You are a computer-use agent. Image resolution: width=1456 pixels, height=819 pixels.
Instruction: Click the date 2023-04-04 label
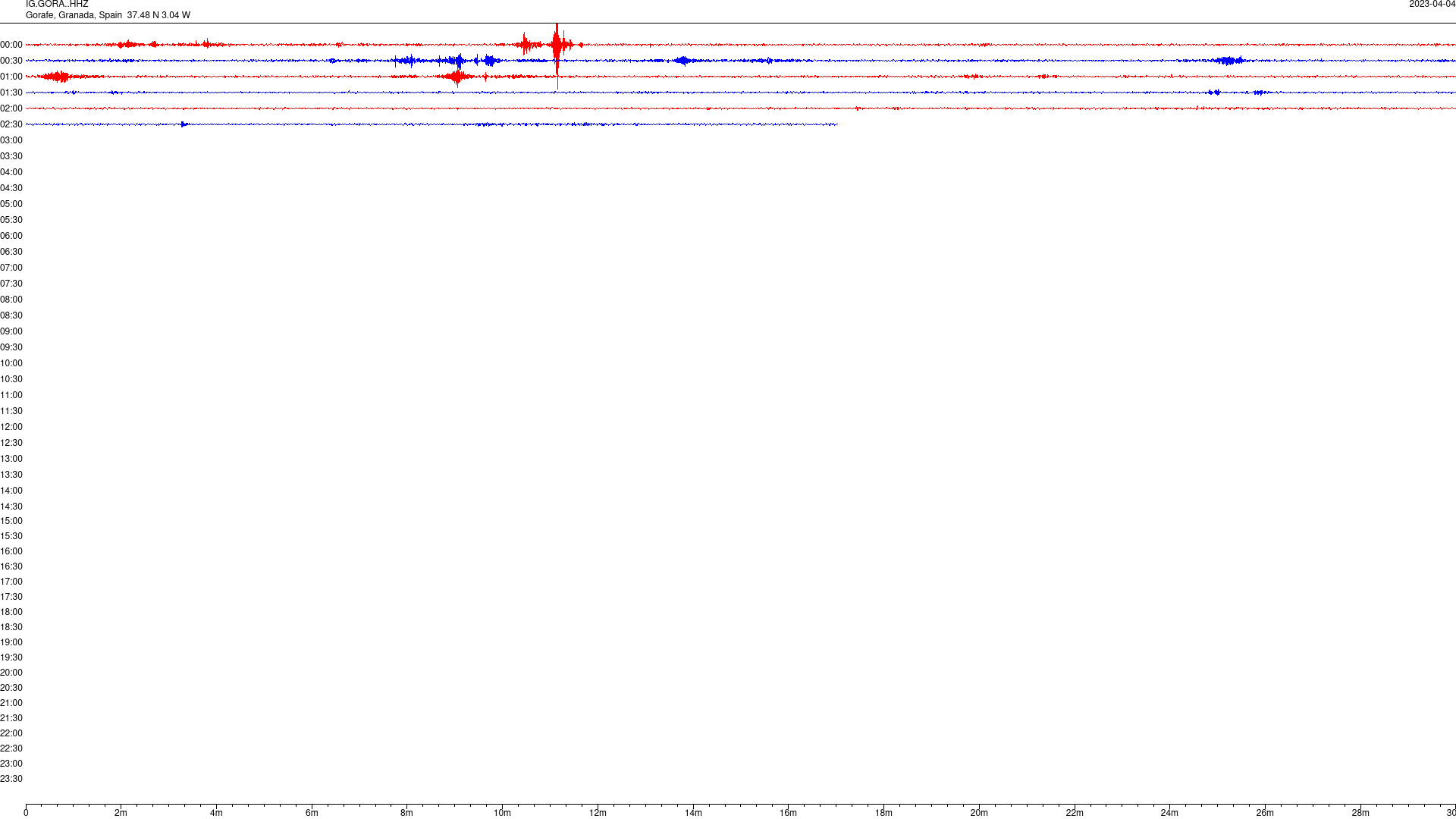pyautogui.click(x=1432, y=5)
